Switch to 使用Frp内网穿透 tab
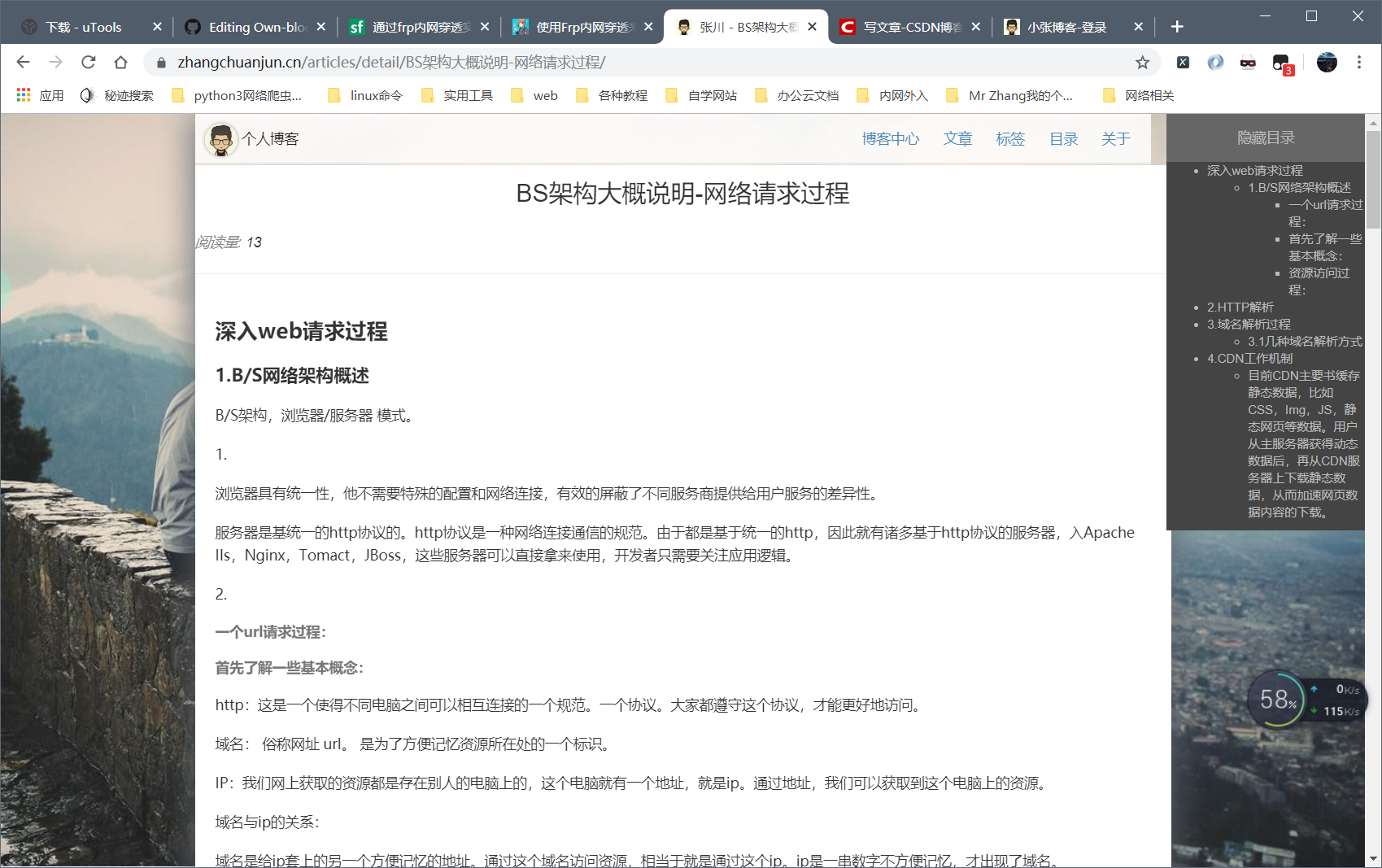This screenshot has width=1382, height=868. click(x=582, y=27)
